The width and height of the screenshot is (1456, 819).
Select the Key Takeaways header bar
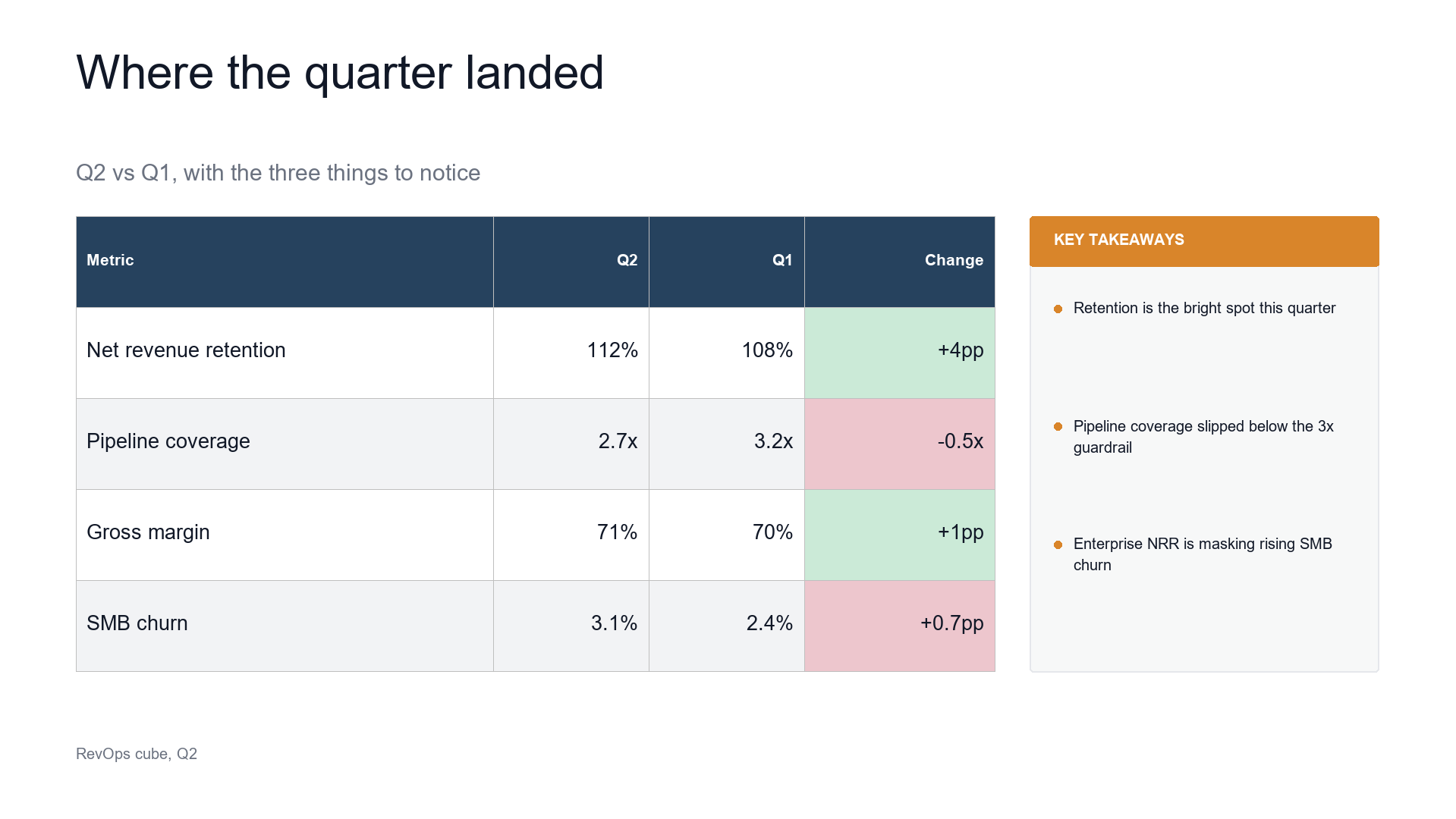tap(1204, 241)
